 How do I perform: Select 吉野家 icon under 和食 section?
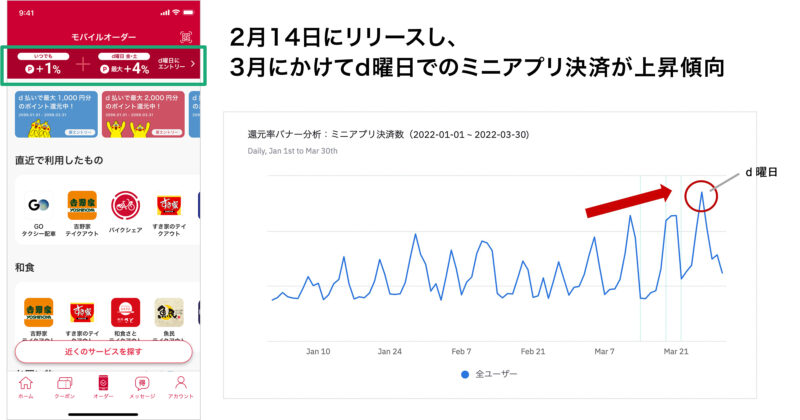tap(38, 312)
